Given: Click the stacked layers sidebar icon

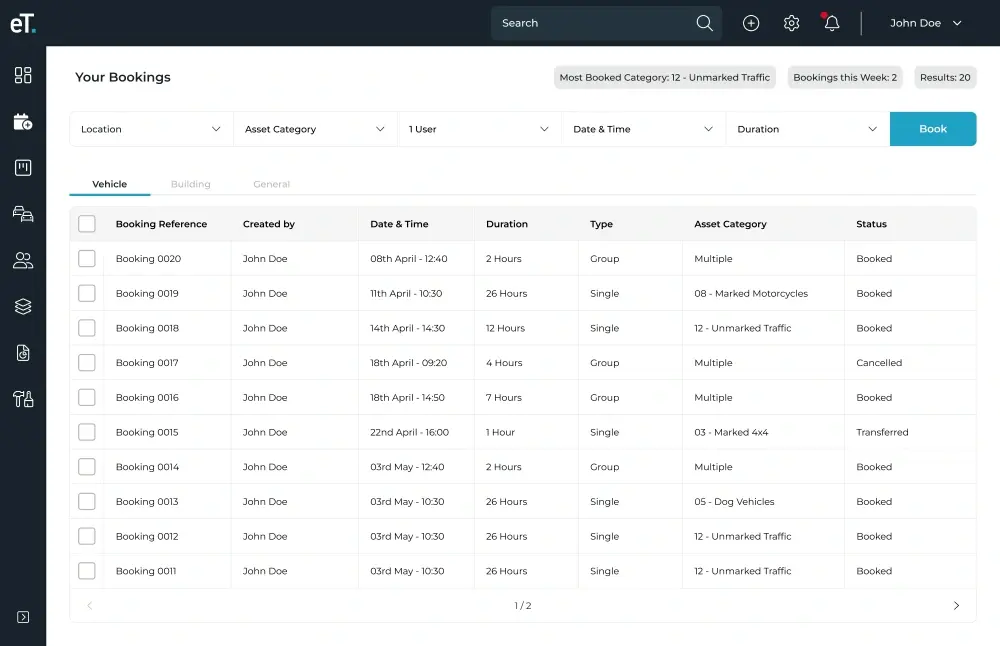Looking at the screenshot, I should point(23,307).
